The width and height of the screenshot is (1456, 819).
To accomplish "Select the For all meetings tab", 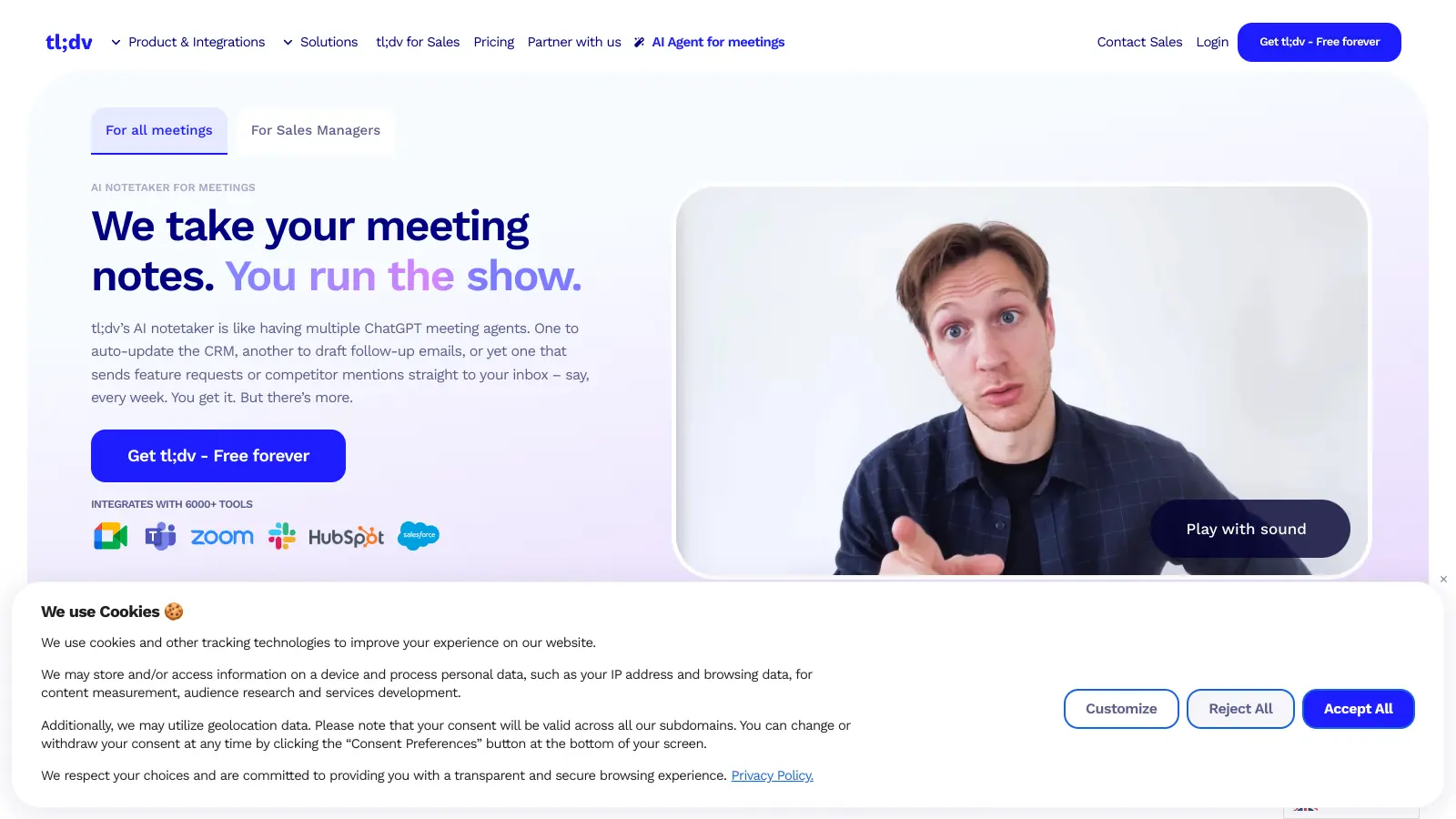I will pos(159,130).
